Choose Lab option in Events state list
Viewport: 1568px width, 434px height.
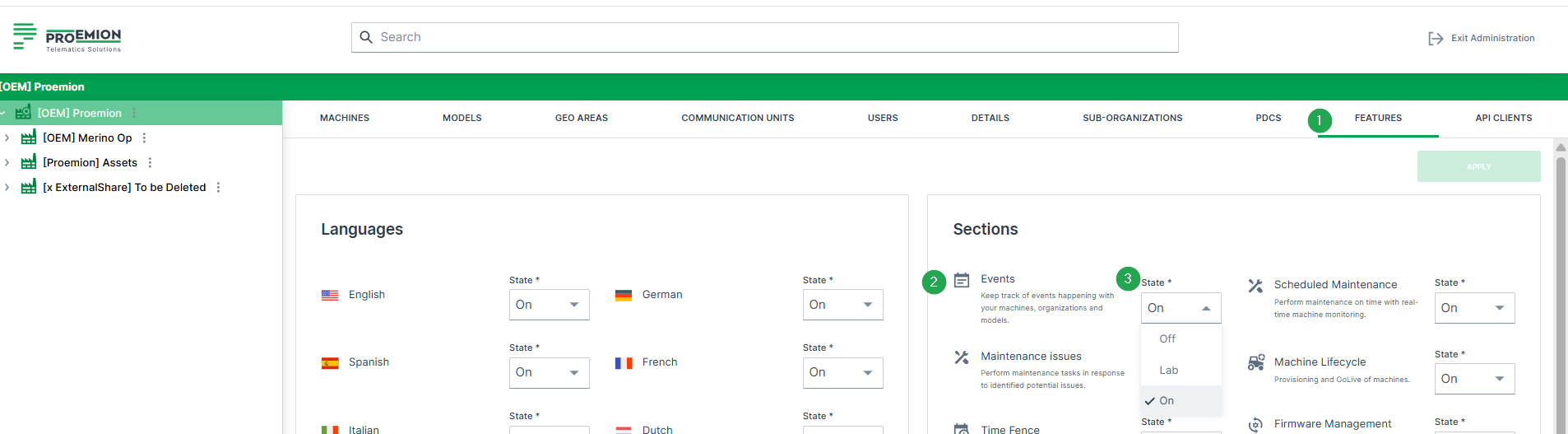[x=1168, y=370]
